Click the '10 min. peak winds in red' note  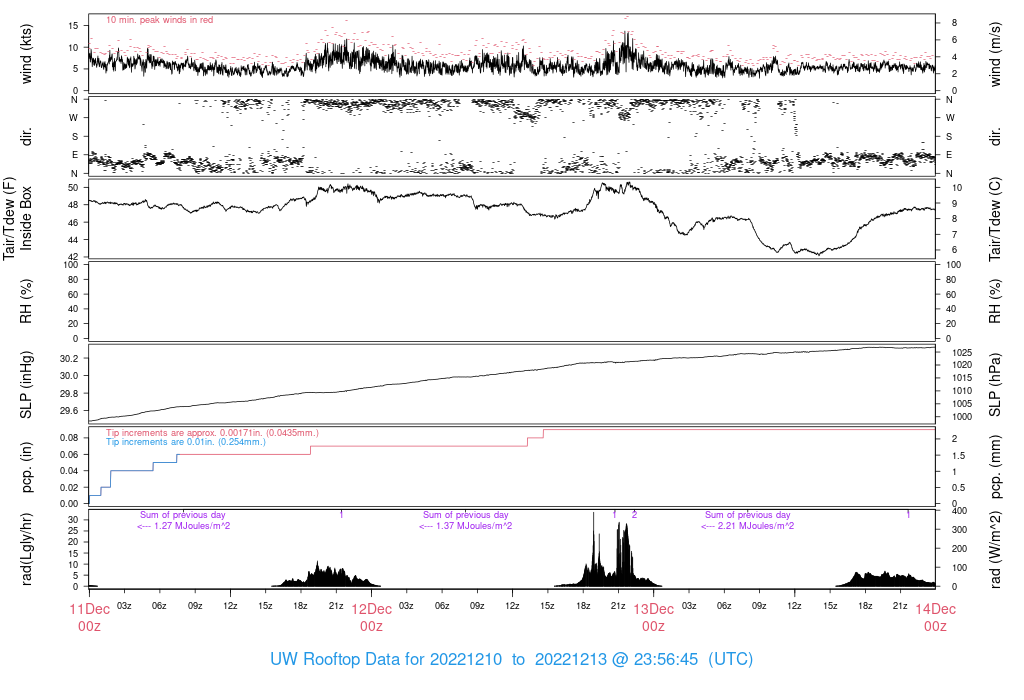click(x=159, y=20)
